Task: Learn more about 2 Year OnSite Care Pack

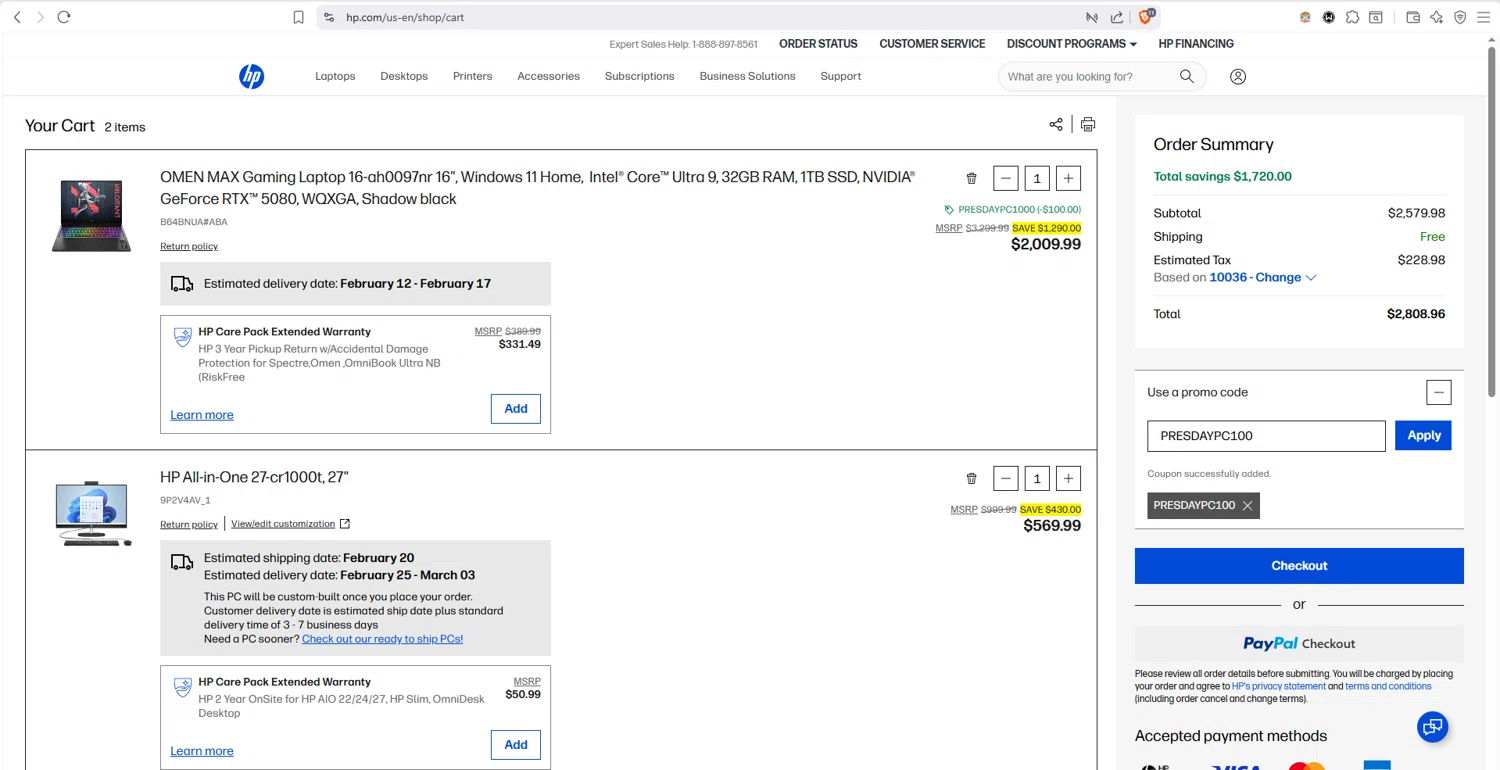Action: pos(202,751)
